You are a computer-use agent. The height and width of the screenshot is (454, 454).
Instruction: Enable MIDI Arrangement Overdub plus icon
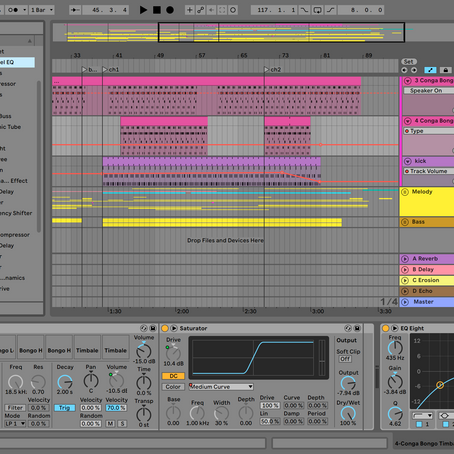click(189, 10)
